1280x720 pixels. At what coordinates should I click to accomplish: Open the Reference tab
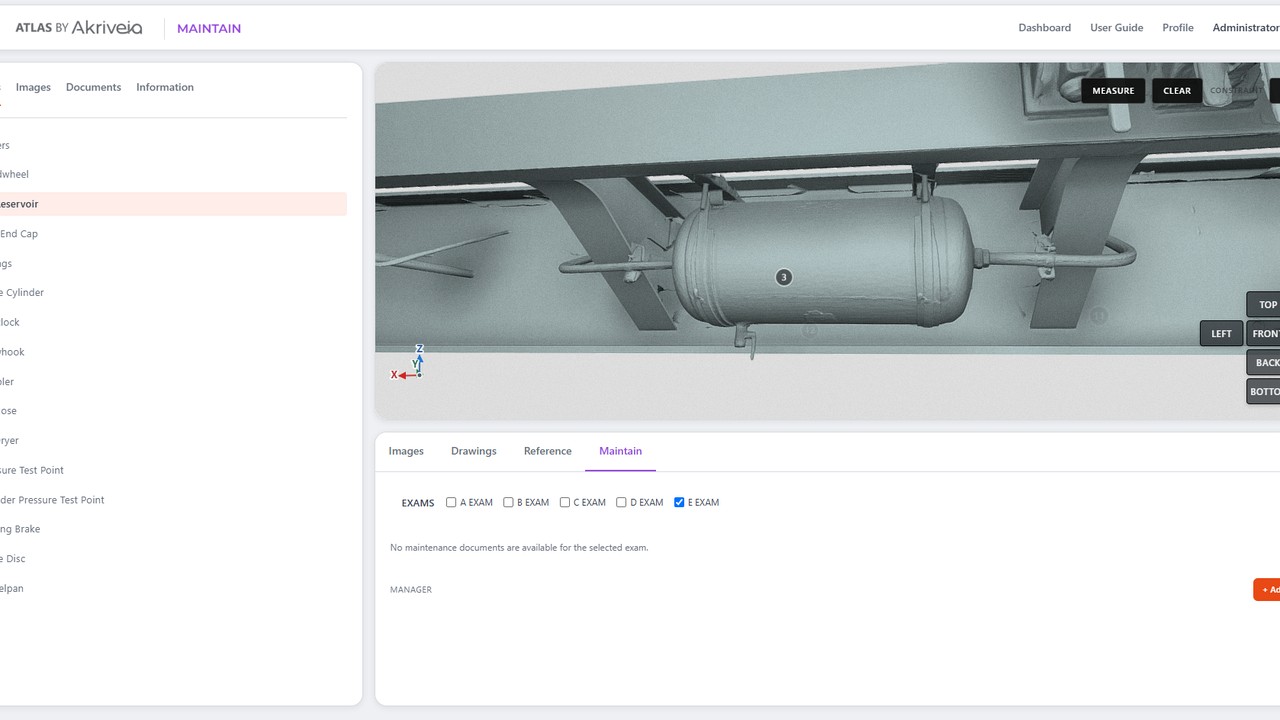(548, 451)
